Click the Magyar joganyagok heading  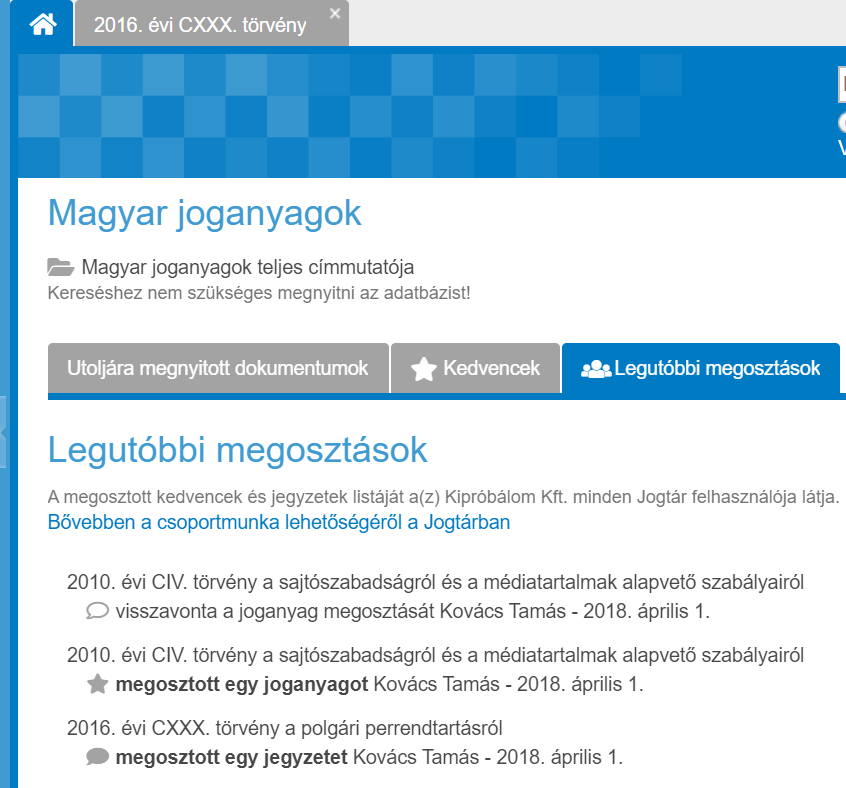tap(204, 213)
